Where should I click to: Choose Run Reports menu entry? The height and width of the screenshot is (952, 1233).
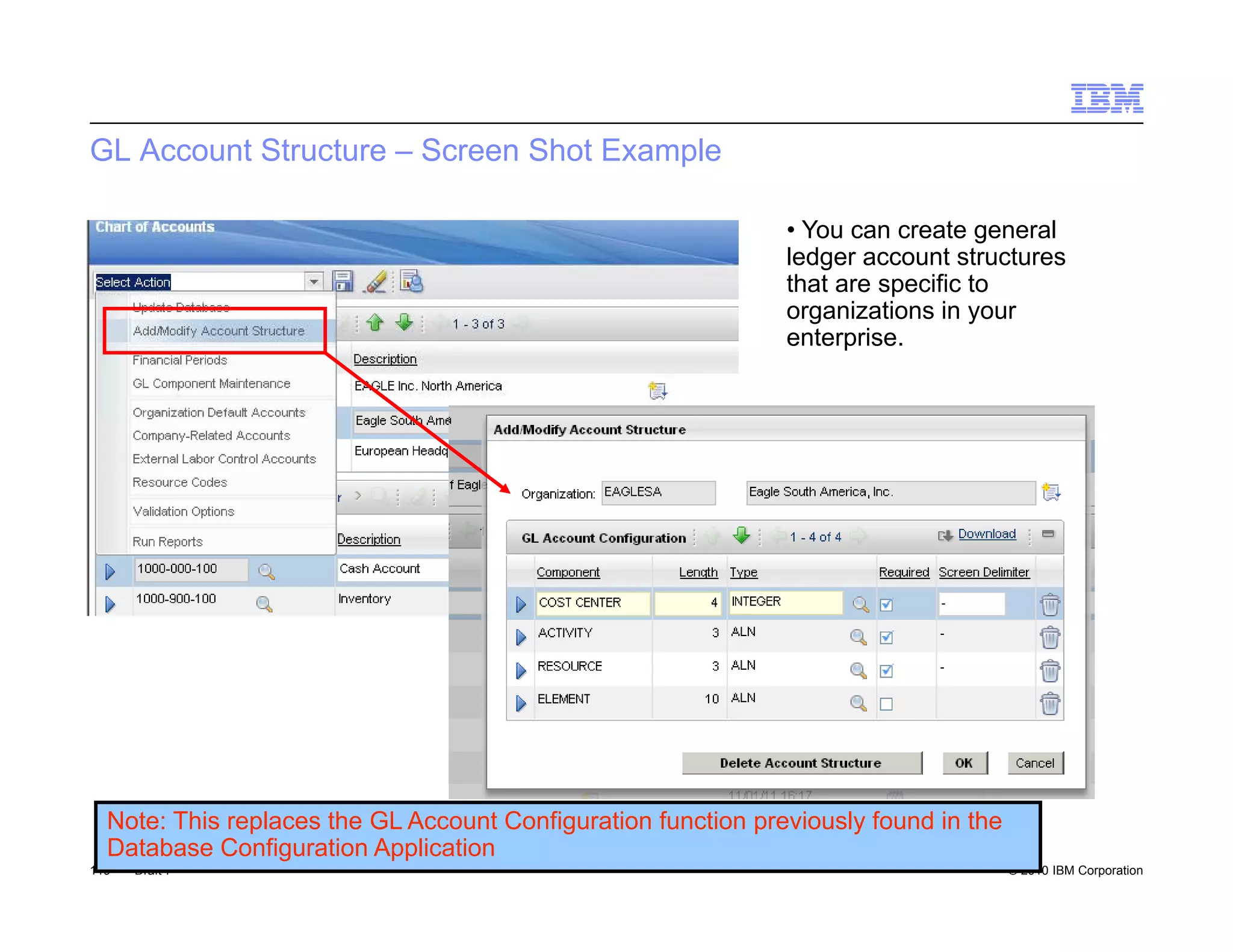[167, 542]
